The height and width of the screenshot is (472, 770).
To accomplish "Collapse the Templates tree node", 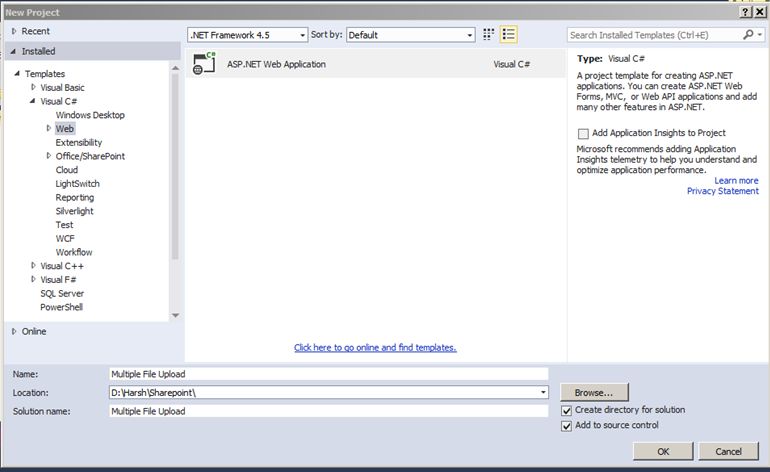I will 17,74.
